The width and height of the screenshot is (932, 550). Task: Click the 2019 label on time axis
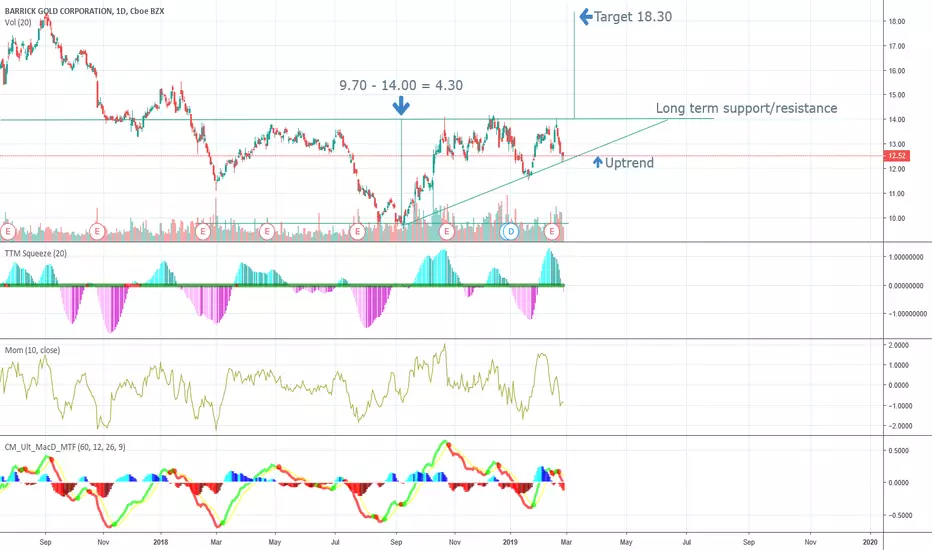pyautogui.click(x=510, y=542)
